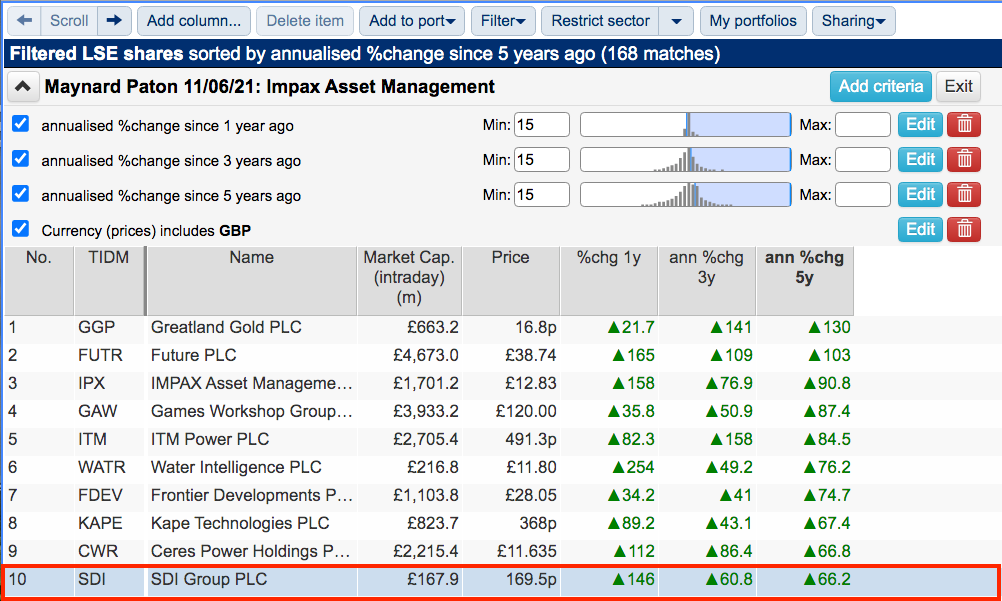
Task: Exit the filter editor
Action: [x=958, y=86]
